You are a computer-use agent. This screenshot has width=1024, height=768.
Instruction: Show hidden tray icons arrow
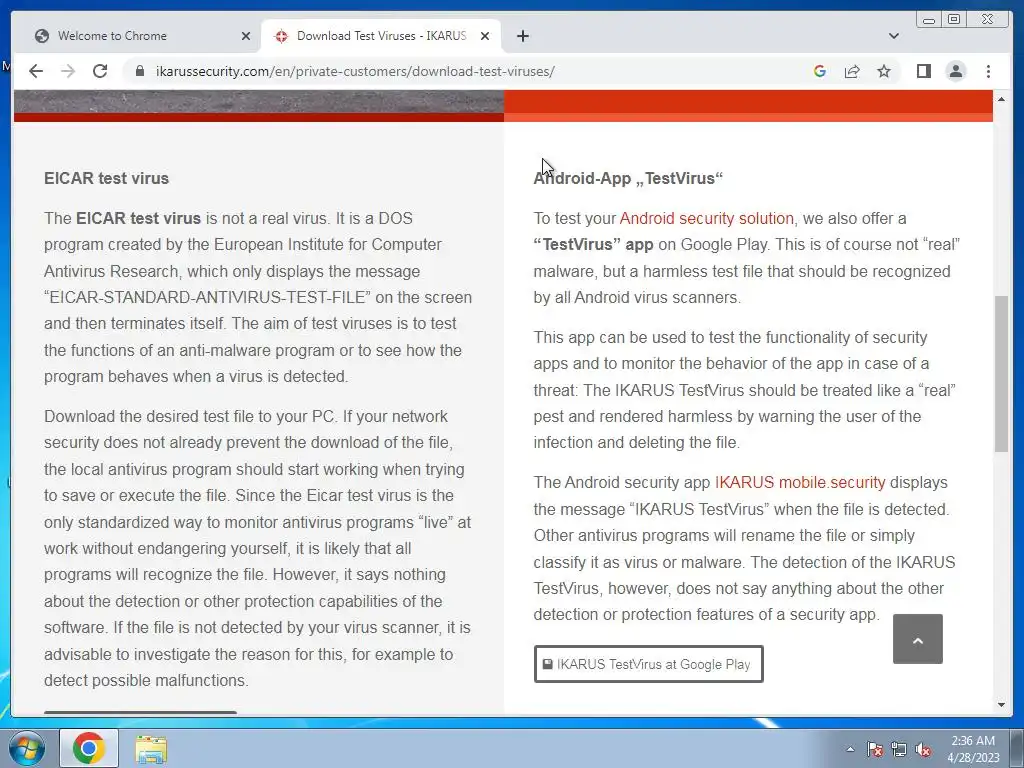coord(850,749)
